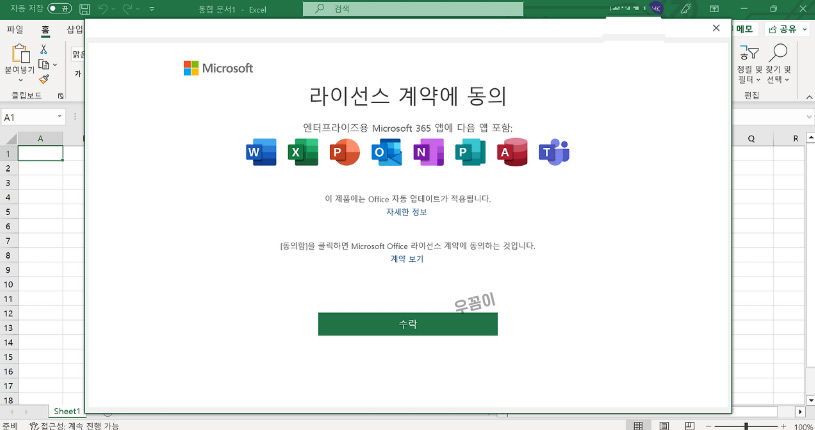Select cell A1 in the worksheet
This screenshot has width=815, height=430.
click(41, 153)
